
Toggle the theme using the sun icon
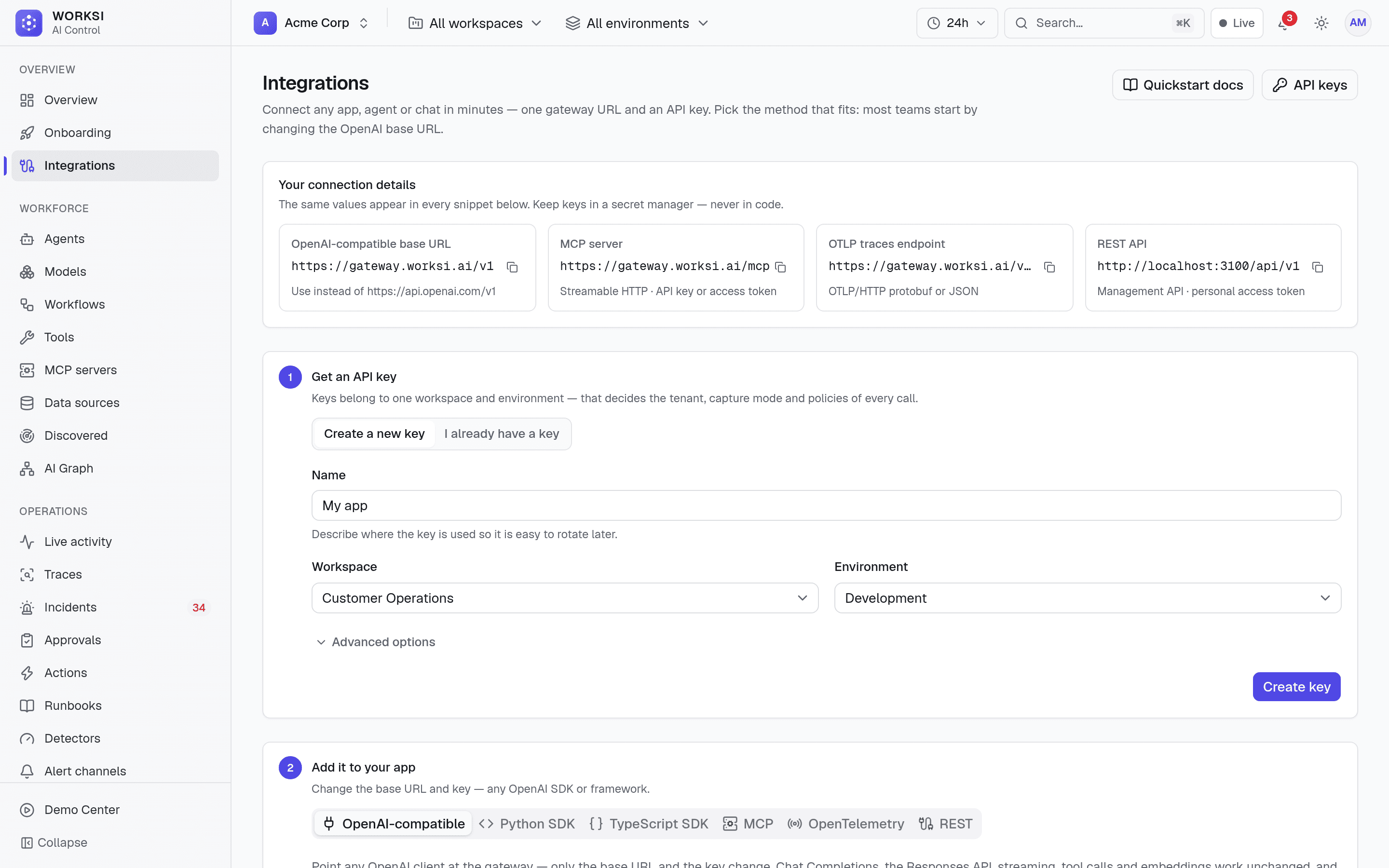click(x=1321, y=23)
